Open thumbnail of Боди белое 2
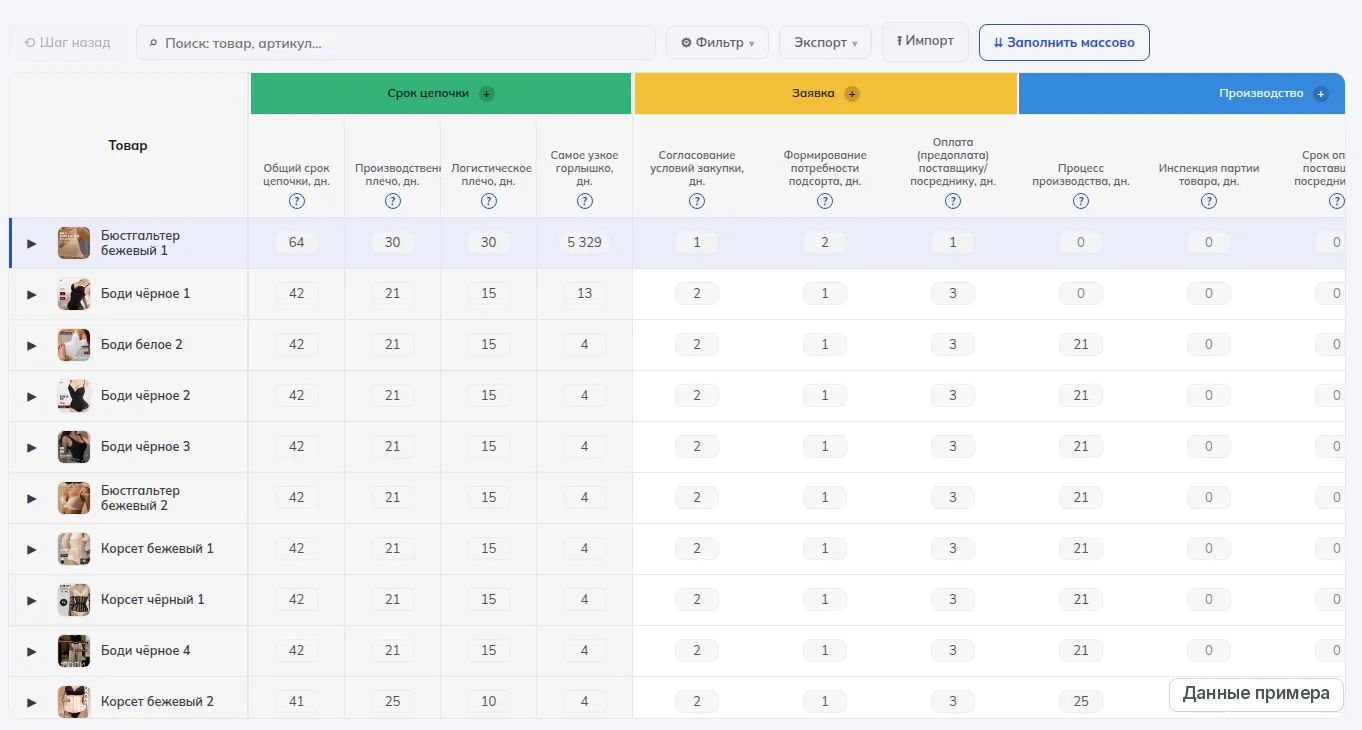The image size is (1362, 730). 74,345
